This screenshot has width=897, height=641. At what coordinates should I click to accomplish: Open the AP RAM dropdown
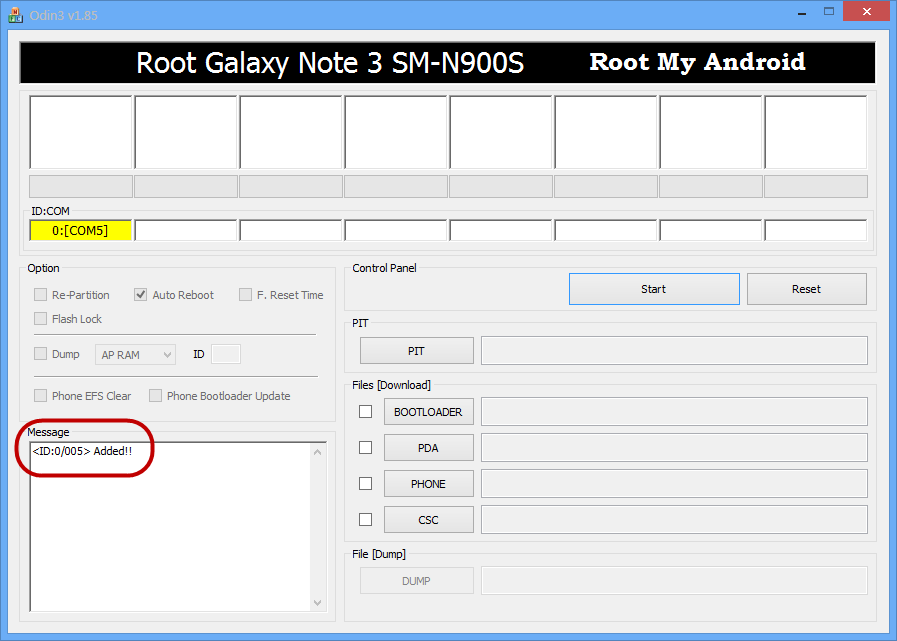[x=136, y=355]
